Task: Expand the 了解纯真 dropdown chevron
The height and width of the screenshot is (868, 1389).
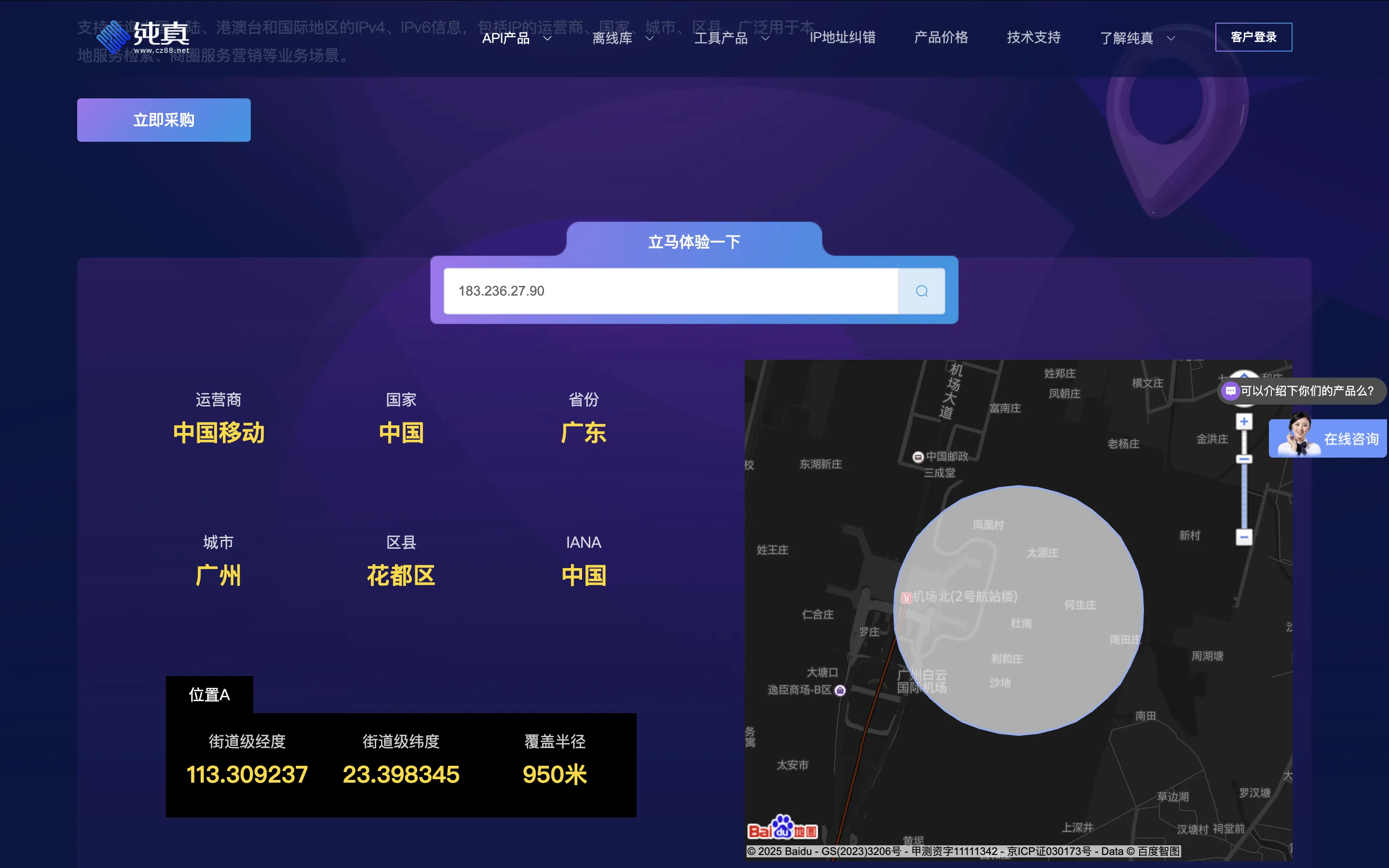Action: (1171, 39)
